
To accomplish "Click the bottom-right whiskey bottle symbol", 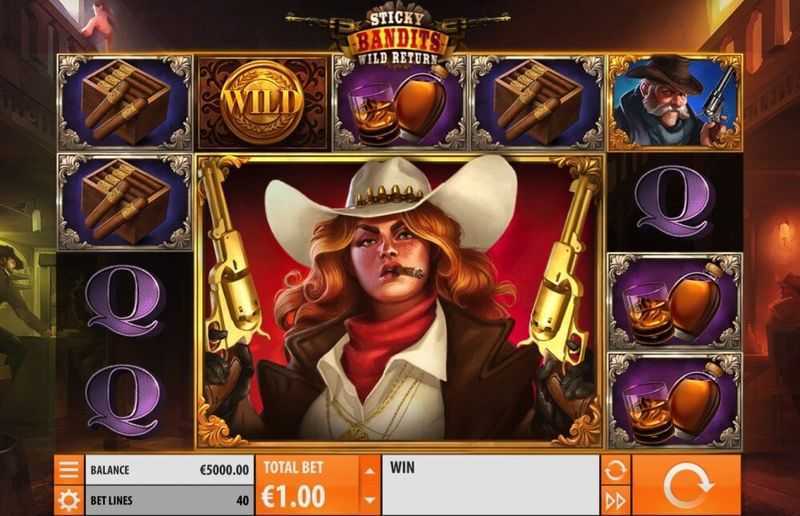I will click(x=674, y=400).
